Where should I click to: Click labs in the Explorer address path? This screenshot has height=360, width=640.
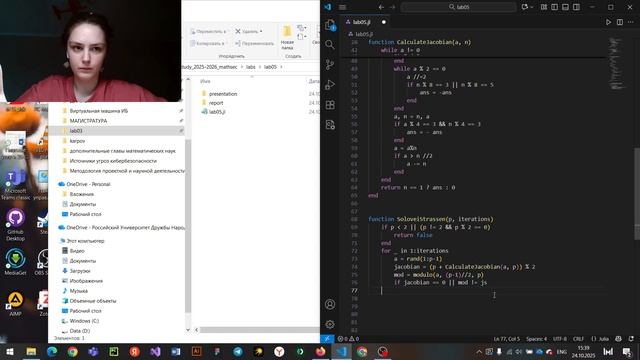[x=251, y=67]
